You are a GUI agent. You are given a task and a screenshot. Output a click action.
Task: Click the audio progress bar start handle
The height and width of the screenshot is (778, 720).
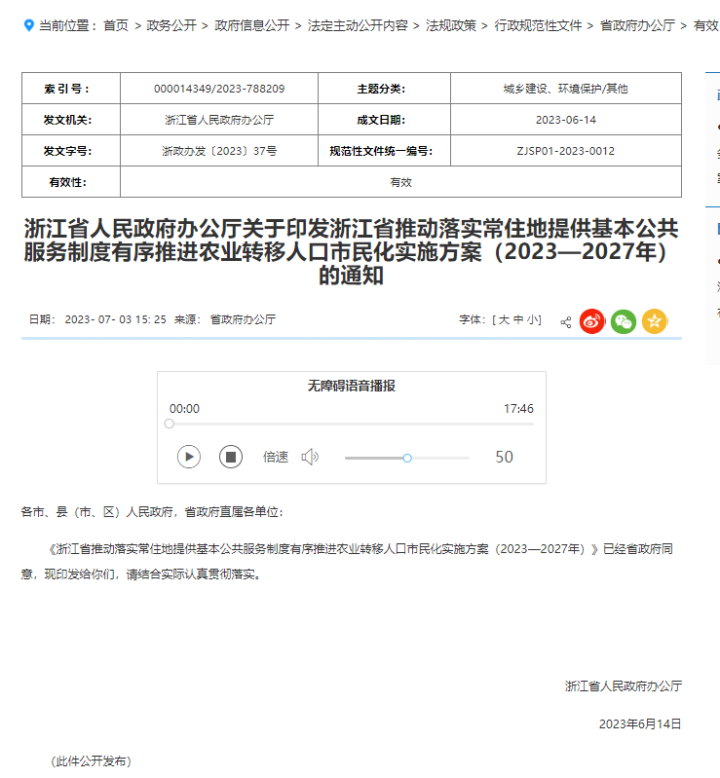click(x=169, y=424)
